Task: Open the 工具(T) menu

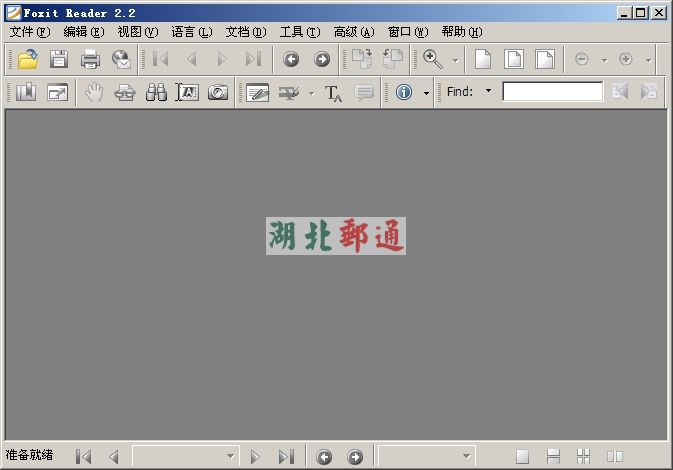Action: pos(300,32)
